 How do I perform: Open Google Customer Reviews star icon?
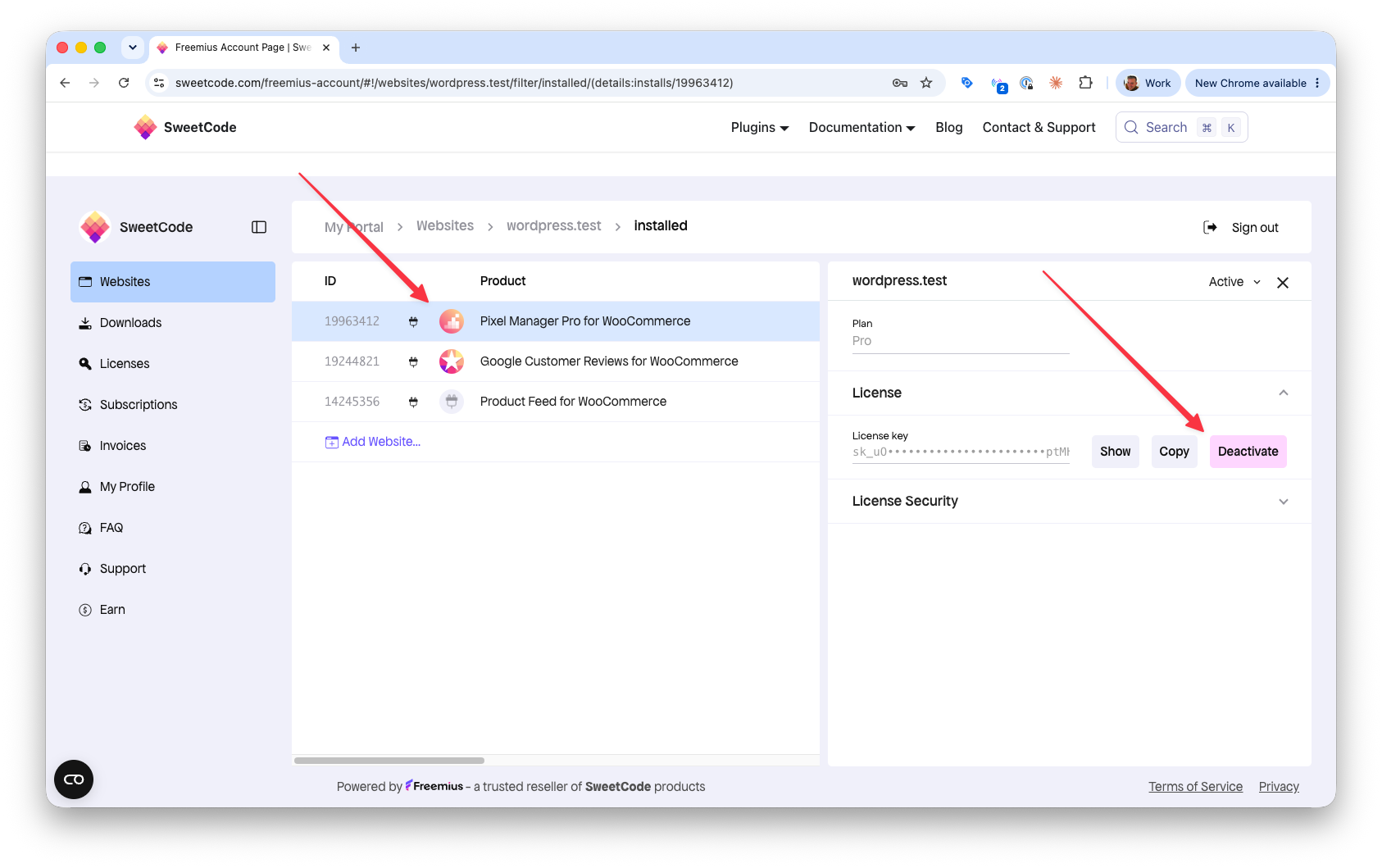pos(452,361)
